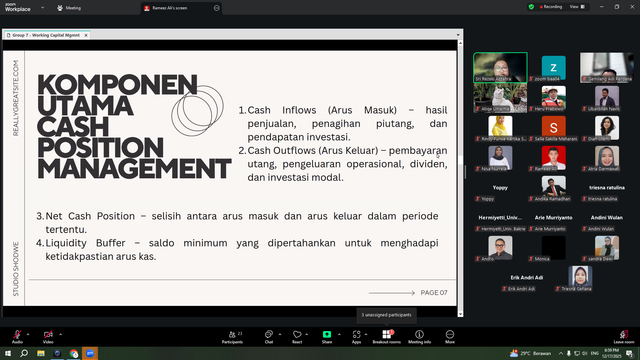The image size is (640, 360).
Task: Click the shared screen scrollbar up arrow
Action: pos(460,43)
